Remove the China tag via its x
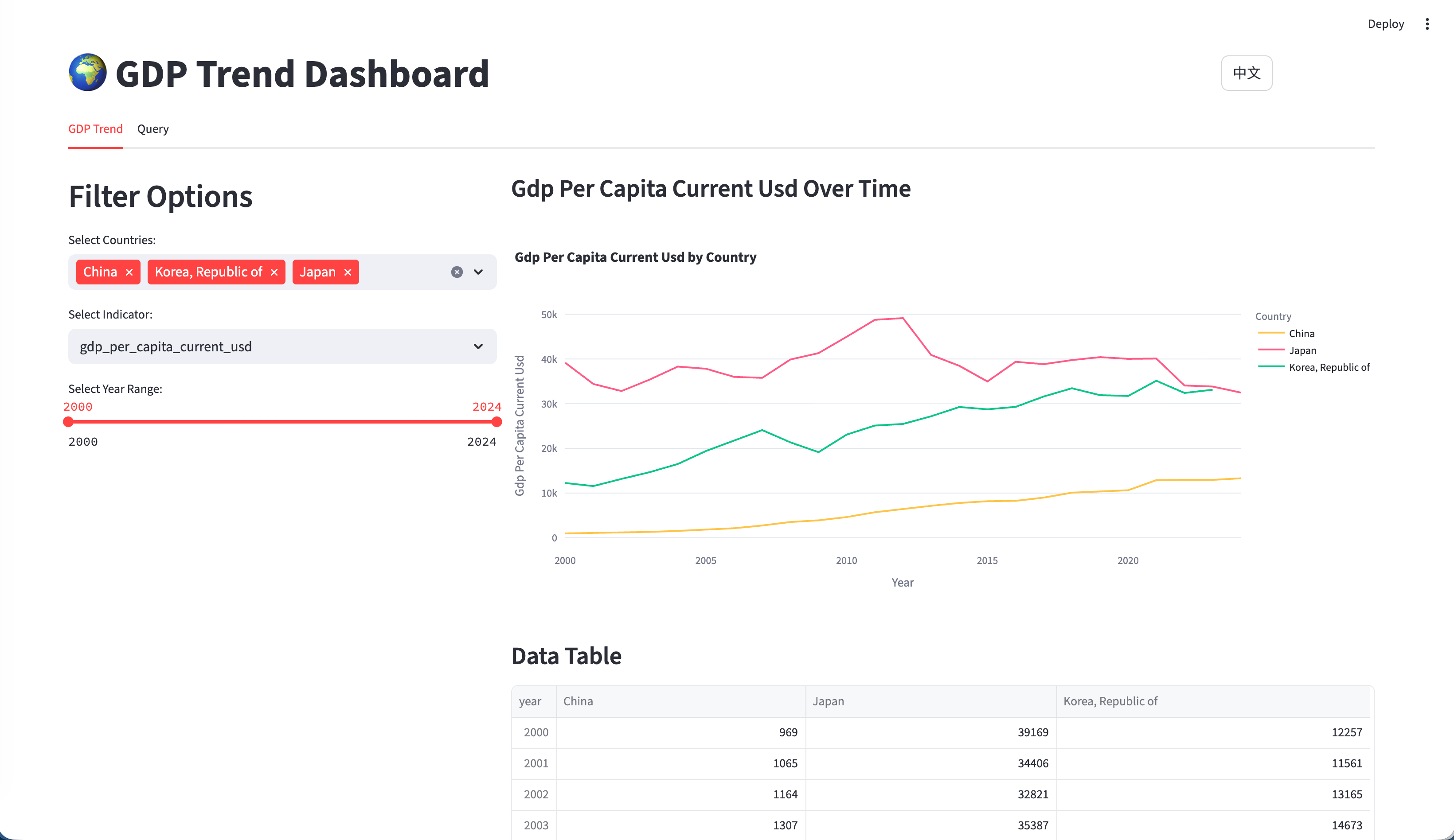The image size is (1454, 840). 129,272
